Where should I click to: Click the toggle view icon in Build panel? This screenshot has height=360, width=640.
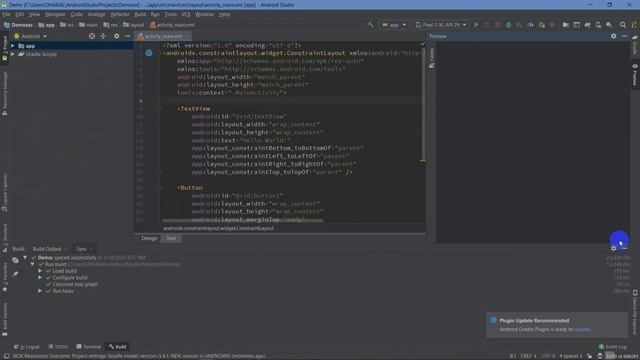pos(15,260)
